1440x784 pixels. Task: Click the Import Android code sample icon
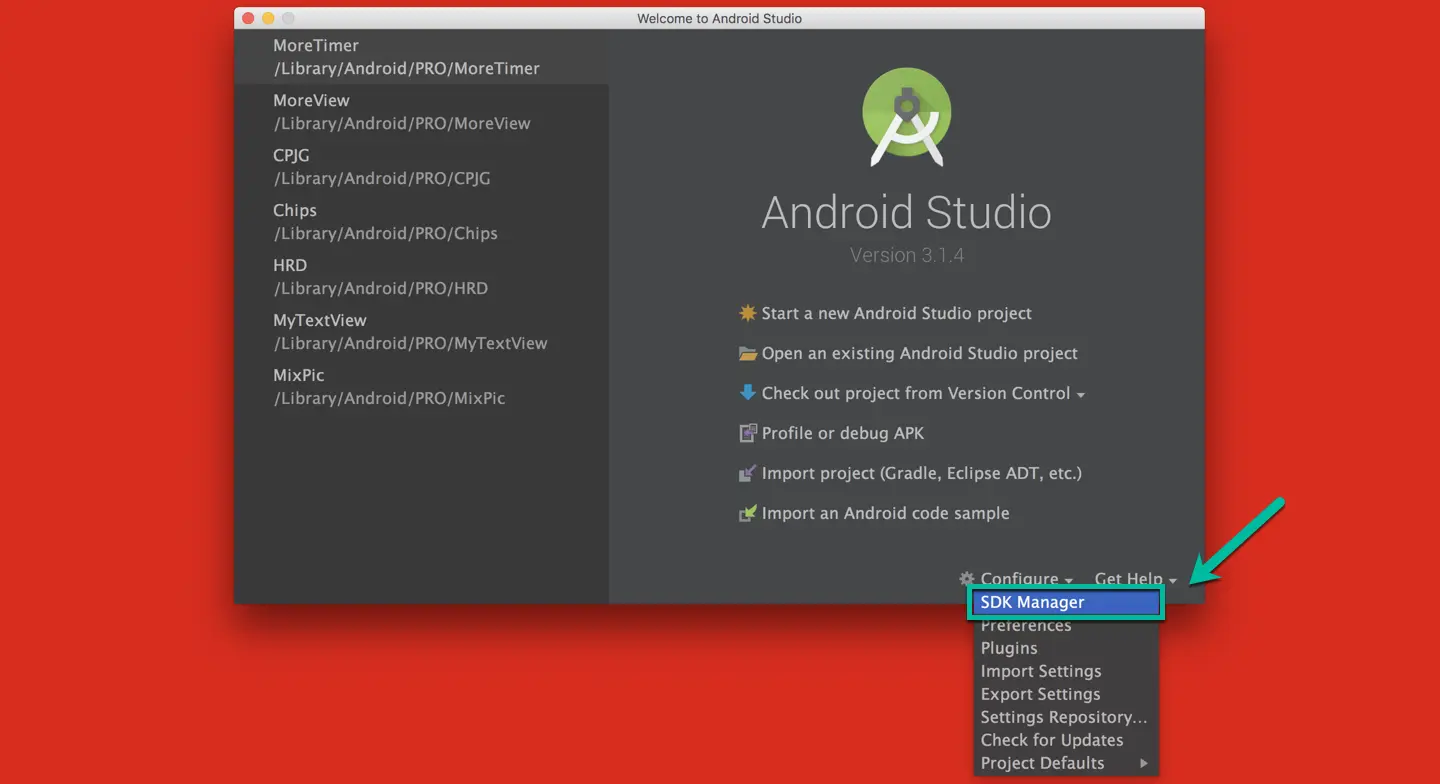(748, 513)
